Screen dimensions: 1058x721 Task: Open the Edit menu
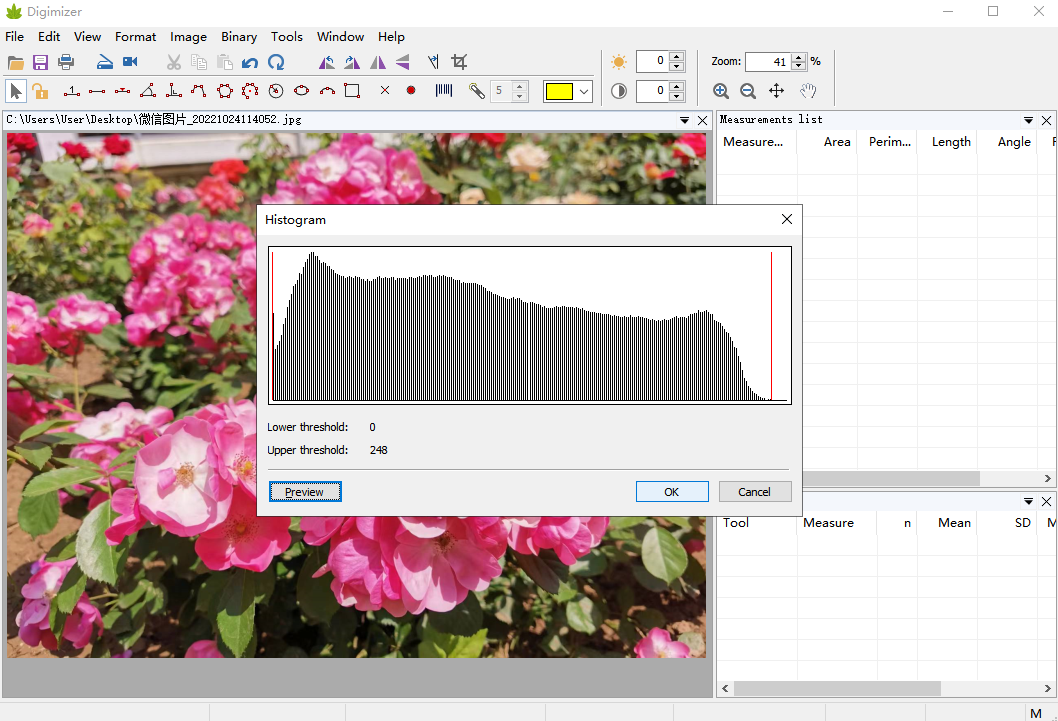click(x=49, y=36)
